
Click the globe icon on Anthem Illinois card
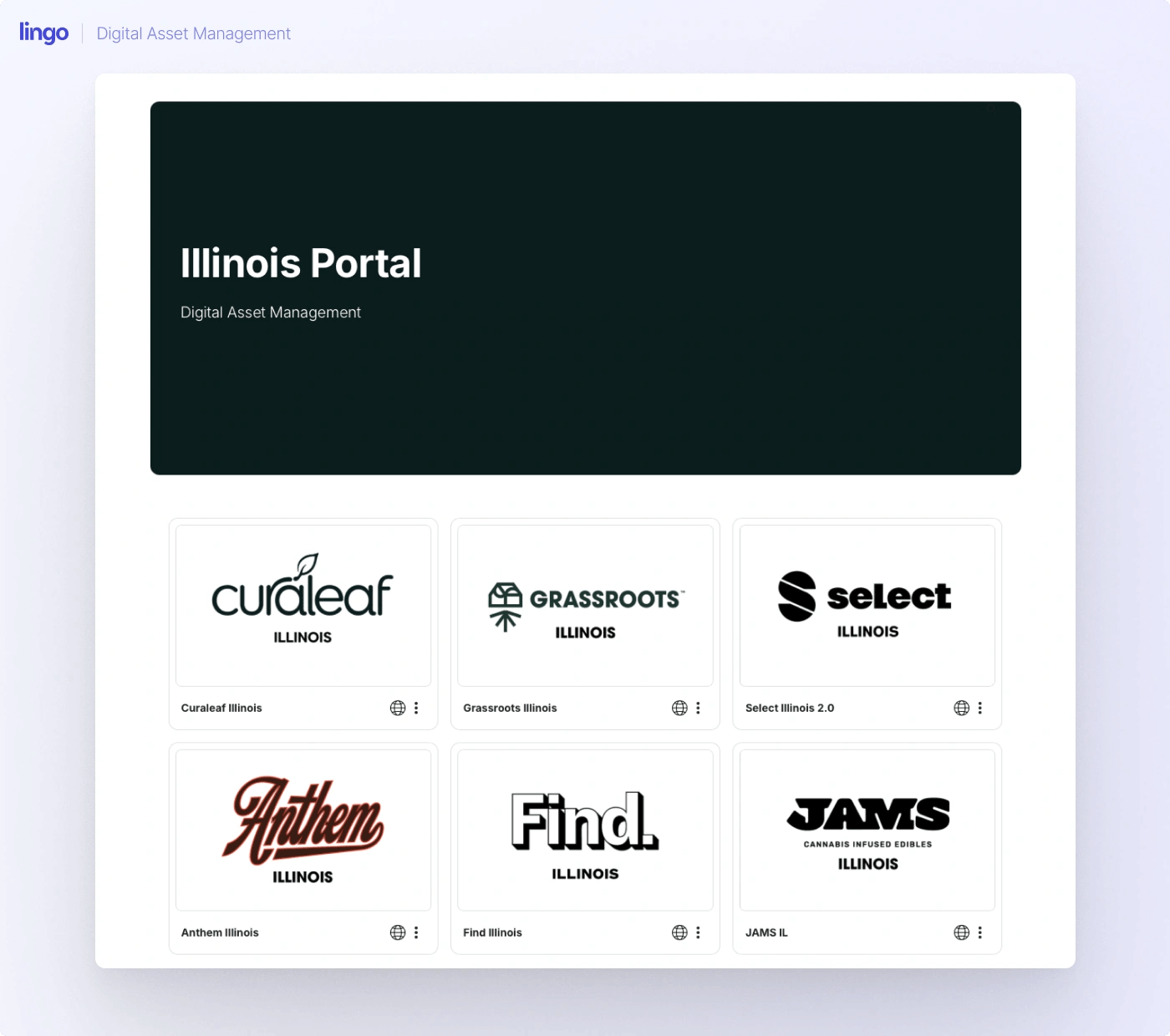point(398,932)
